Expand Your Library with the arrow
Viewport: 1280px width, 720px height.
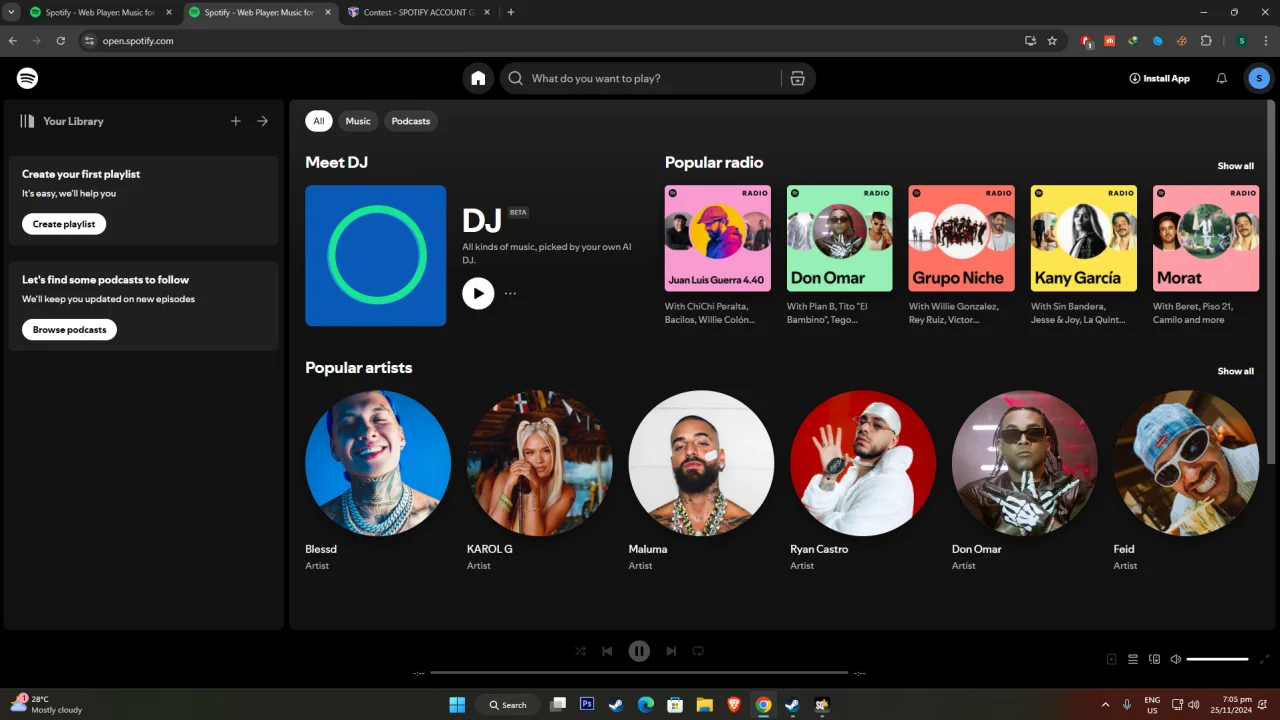click(x=262, y=121)
